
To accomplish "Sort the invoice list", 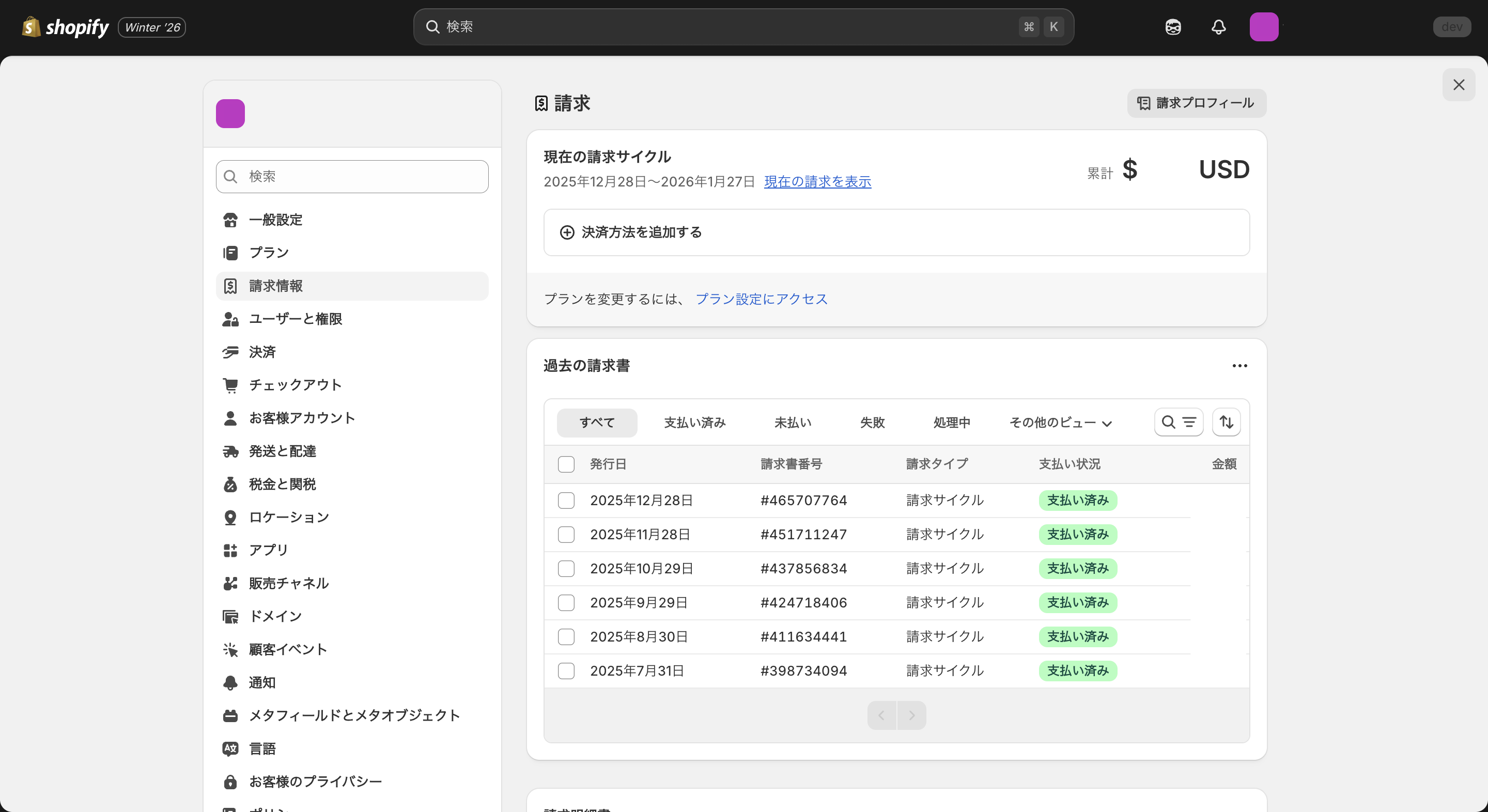I will coord(1227,422).
